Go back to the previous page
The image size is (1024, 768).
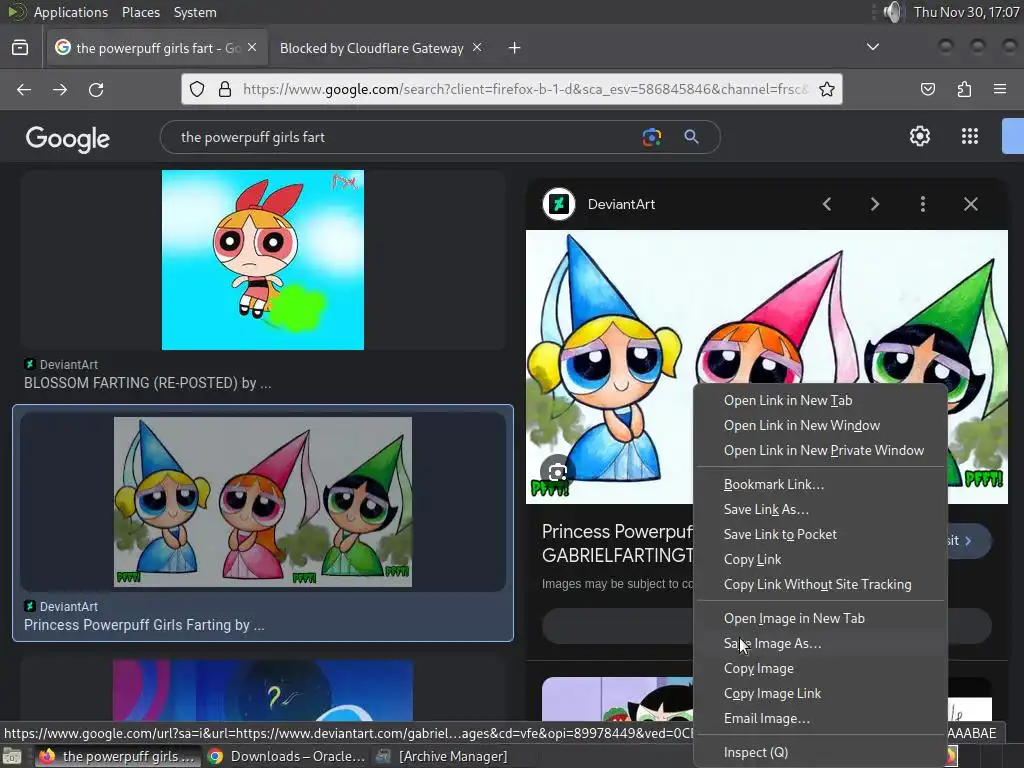point(24,89)
